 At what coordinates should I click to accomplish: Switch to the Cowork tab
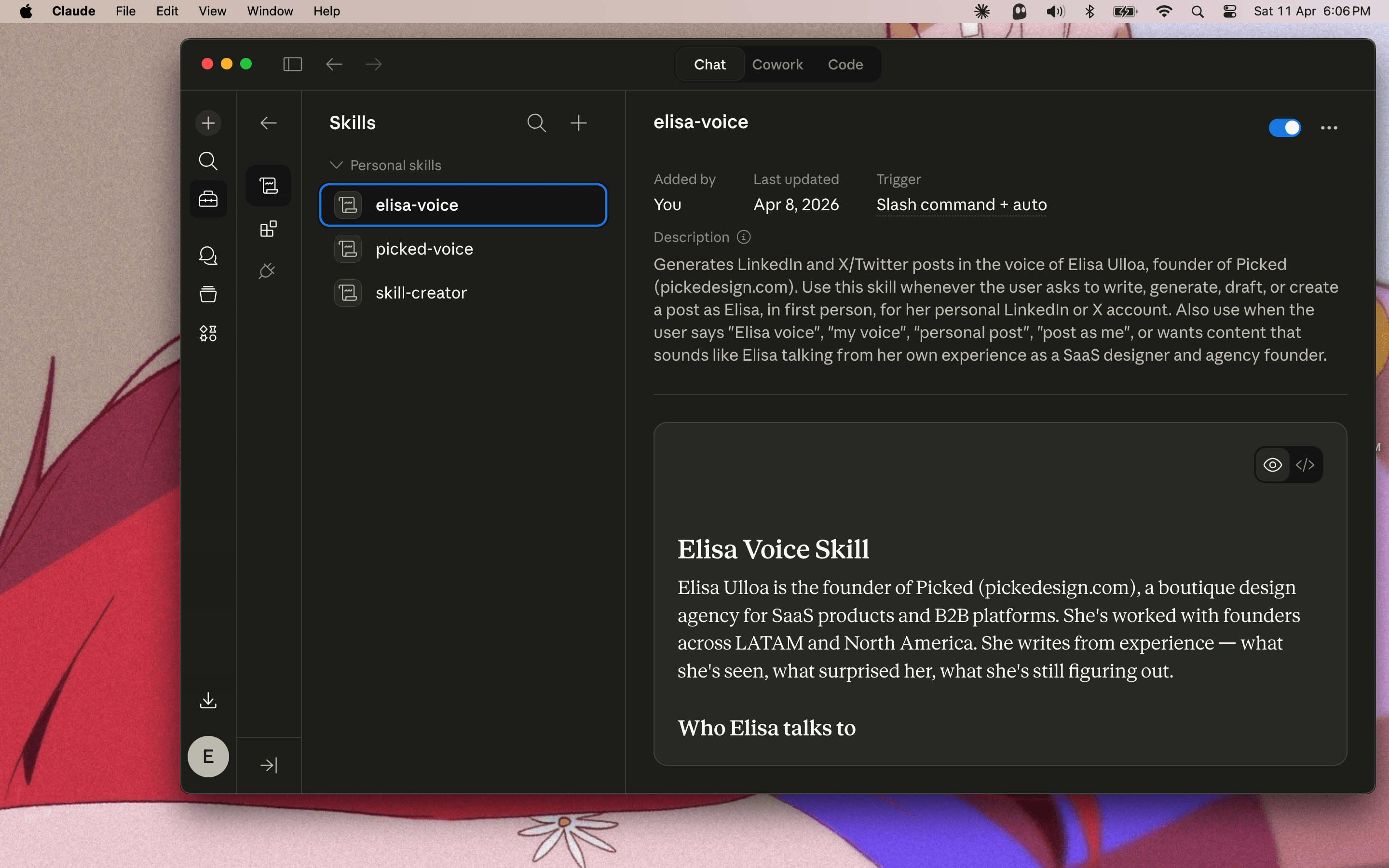click(777, 64)
